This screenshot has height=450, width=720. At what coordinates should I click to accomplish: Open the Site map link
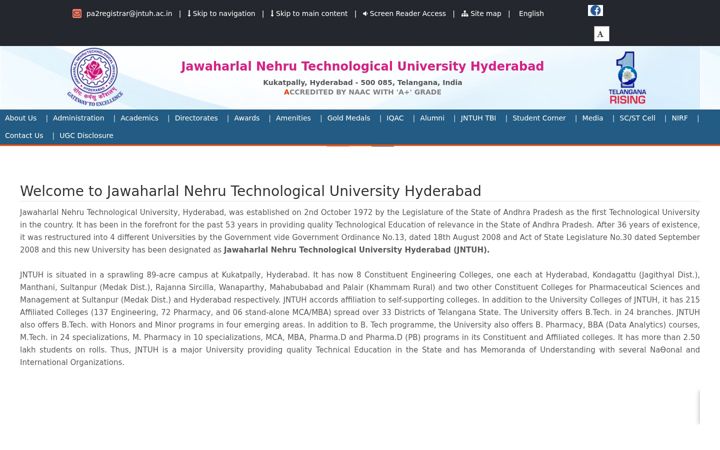(x=481, y=14)
